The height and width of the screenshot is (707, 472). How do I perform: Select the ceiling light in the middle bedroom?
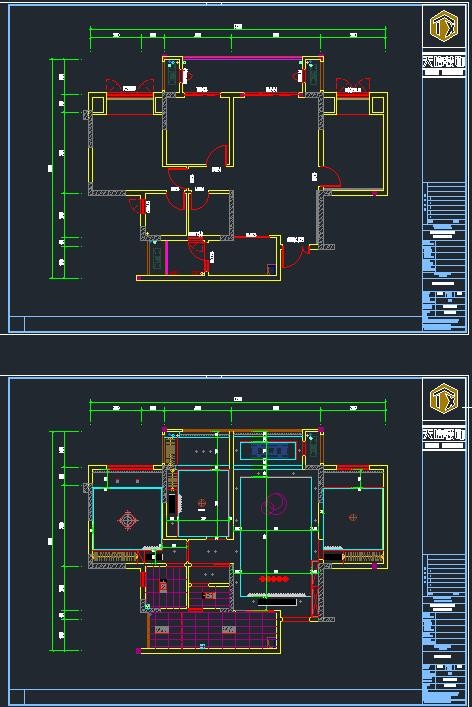coord(202,503)
